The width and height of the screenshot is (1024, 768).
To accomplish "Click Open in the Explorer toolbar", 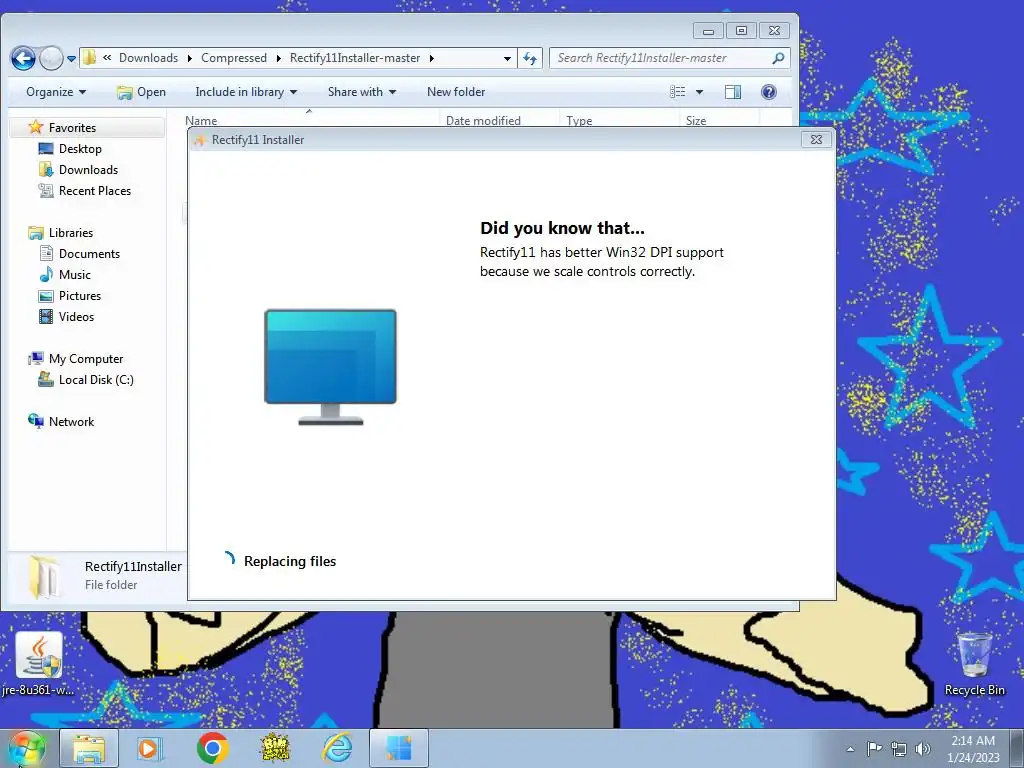I will [x=141, y=92].
